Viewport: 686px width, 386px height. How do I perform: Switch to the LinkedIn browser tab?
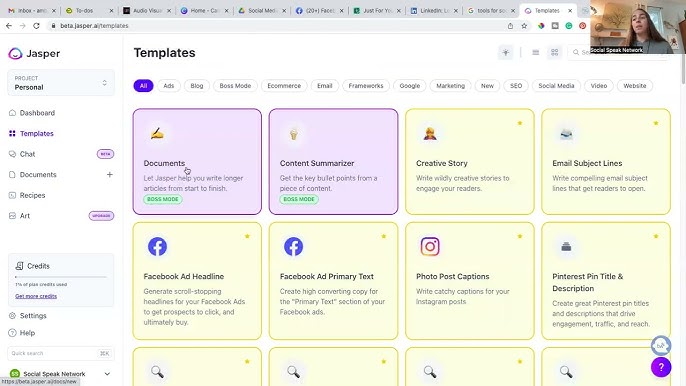tap(433, 11)
